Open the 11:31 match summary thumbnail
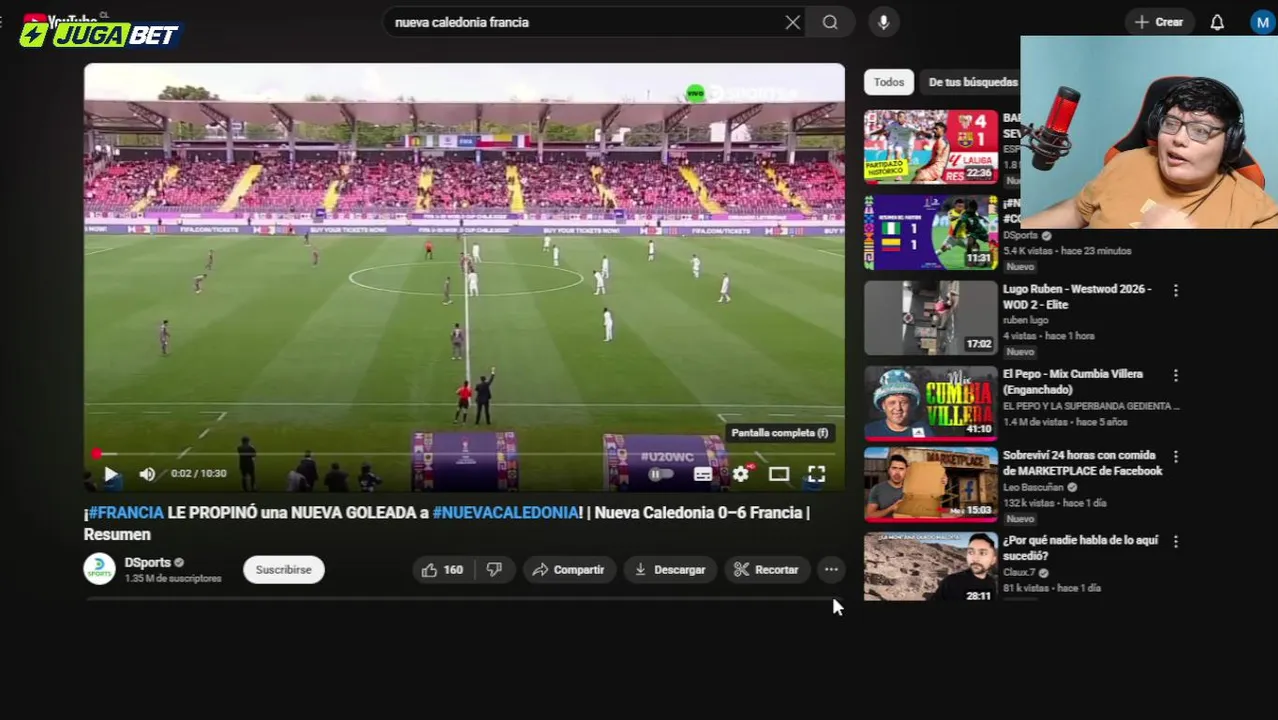1278x720 pixels. pos(931,232)
